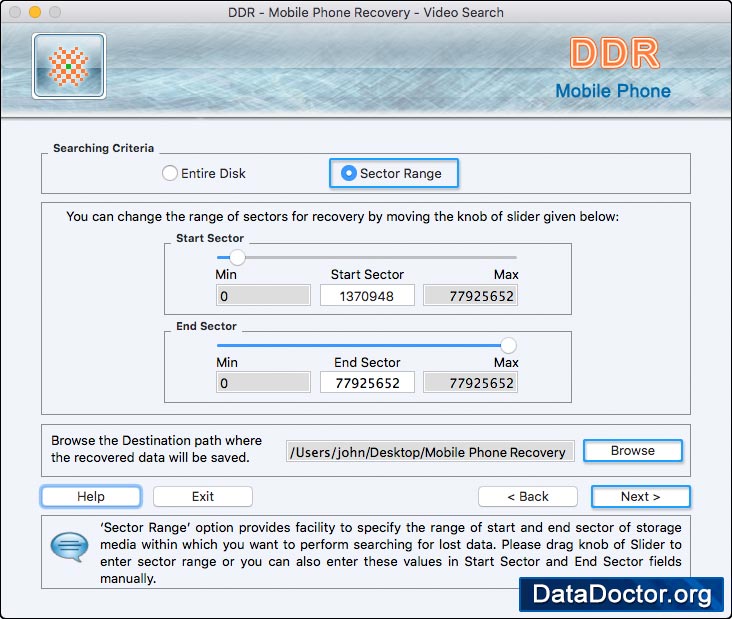This screenshot has width=732, height=619.
Task: Click the End Sector Min field
Action: click(x=263, y=383)
